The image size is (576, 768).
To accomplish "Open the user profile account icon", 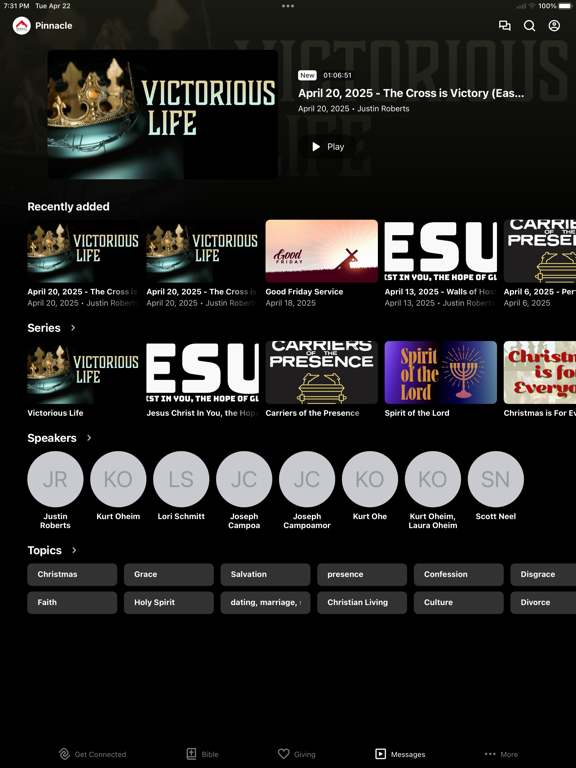I will (554, 25).
